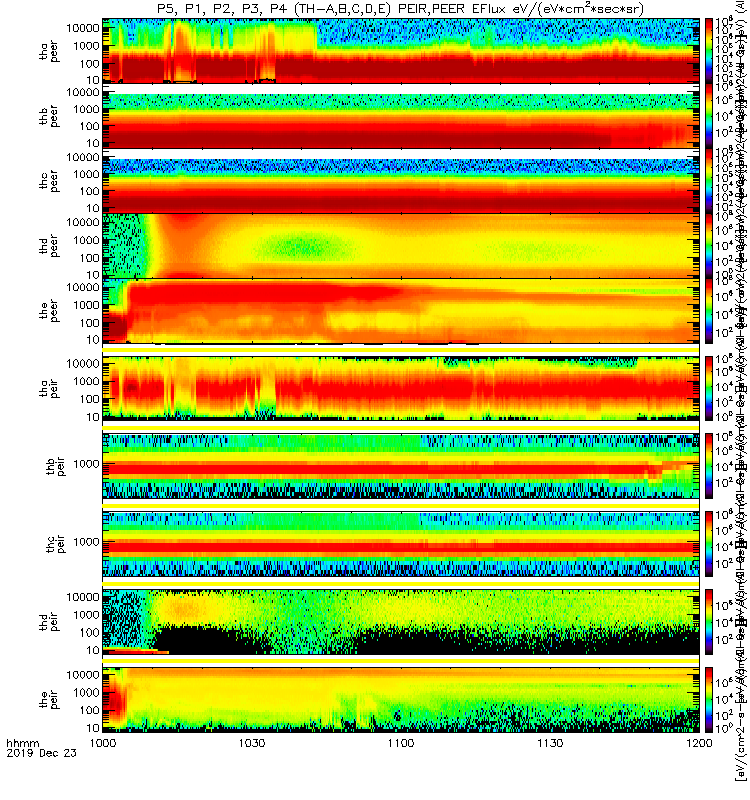The height and width of the screenshot is (800, 750).
Task: Click inside the thc peir spectrogram
Action: 401,544
